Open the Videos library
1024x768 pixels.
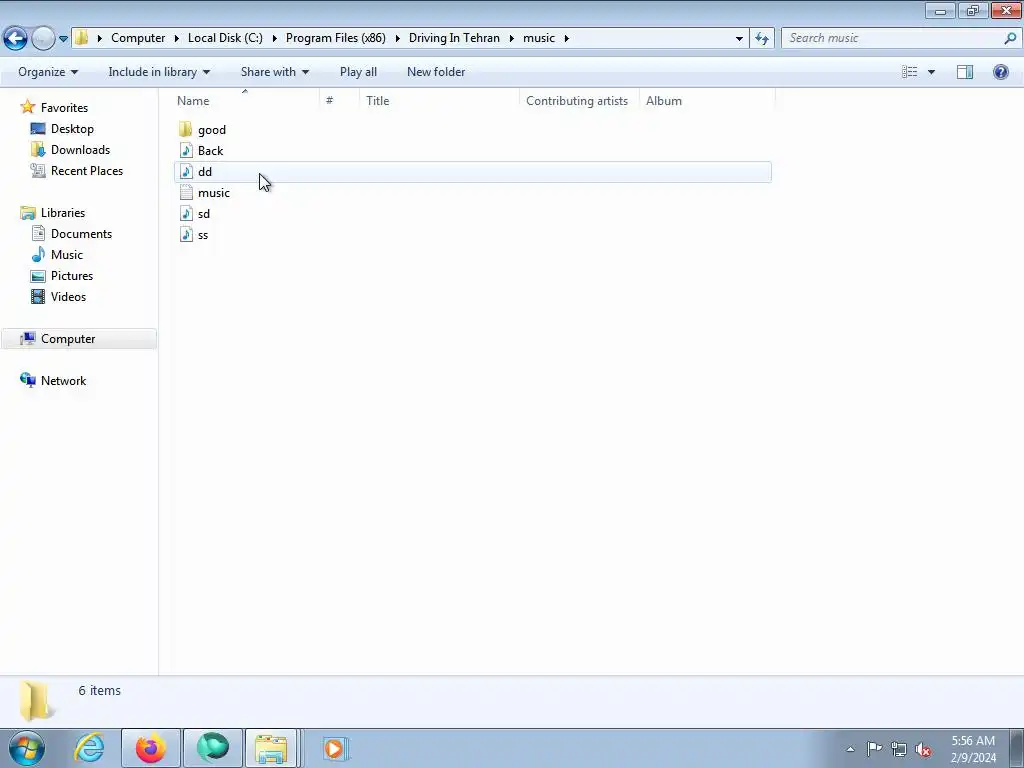(68, 296)
